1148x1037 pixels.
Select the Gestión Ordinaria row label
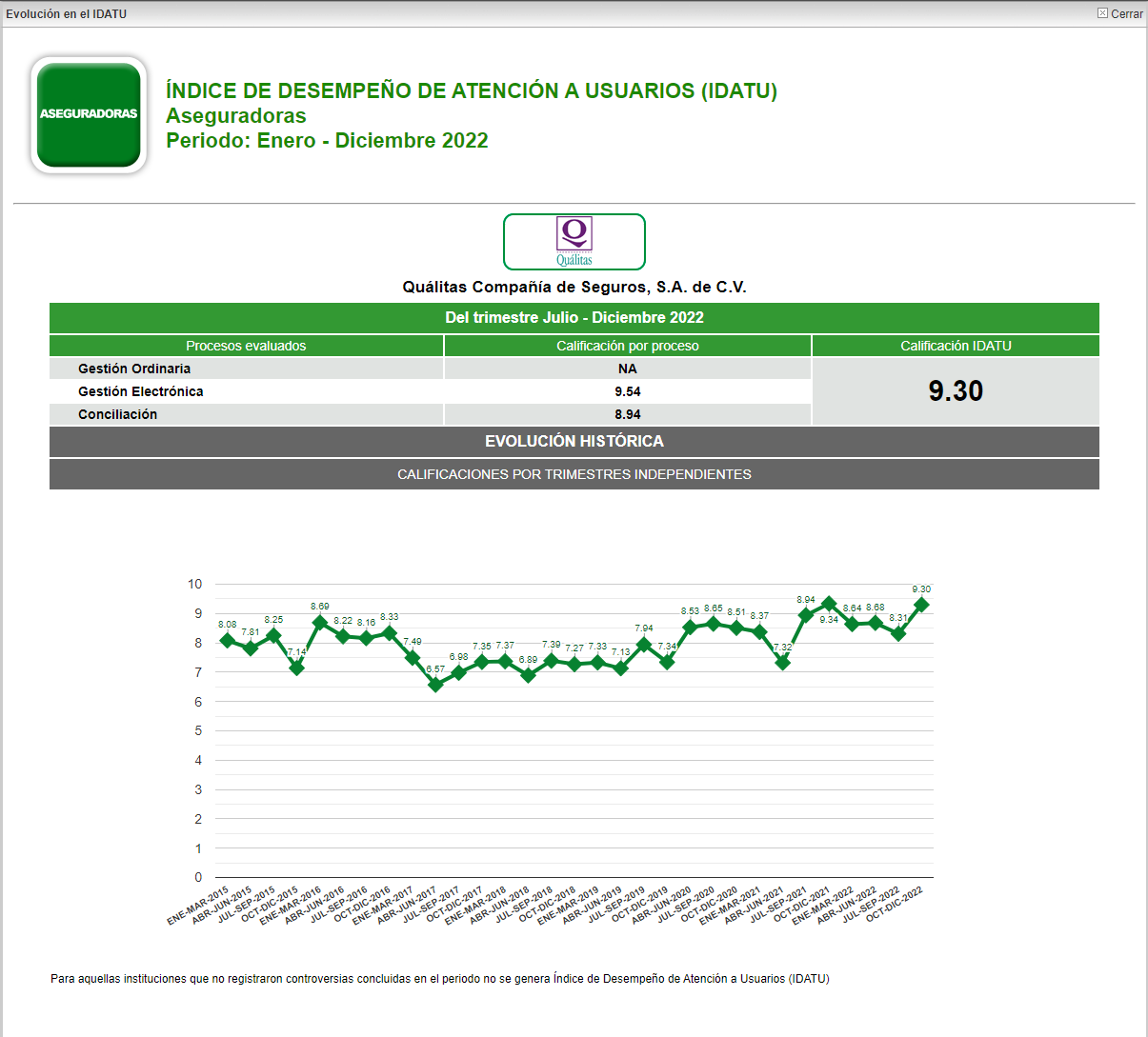(x=134, y=369)
